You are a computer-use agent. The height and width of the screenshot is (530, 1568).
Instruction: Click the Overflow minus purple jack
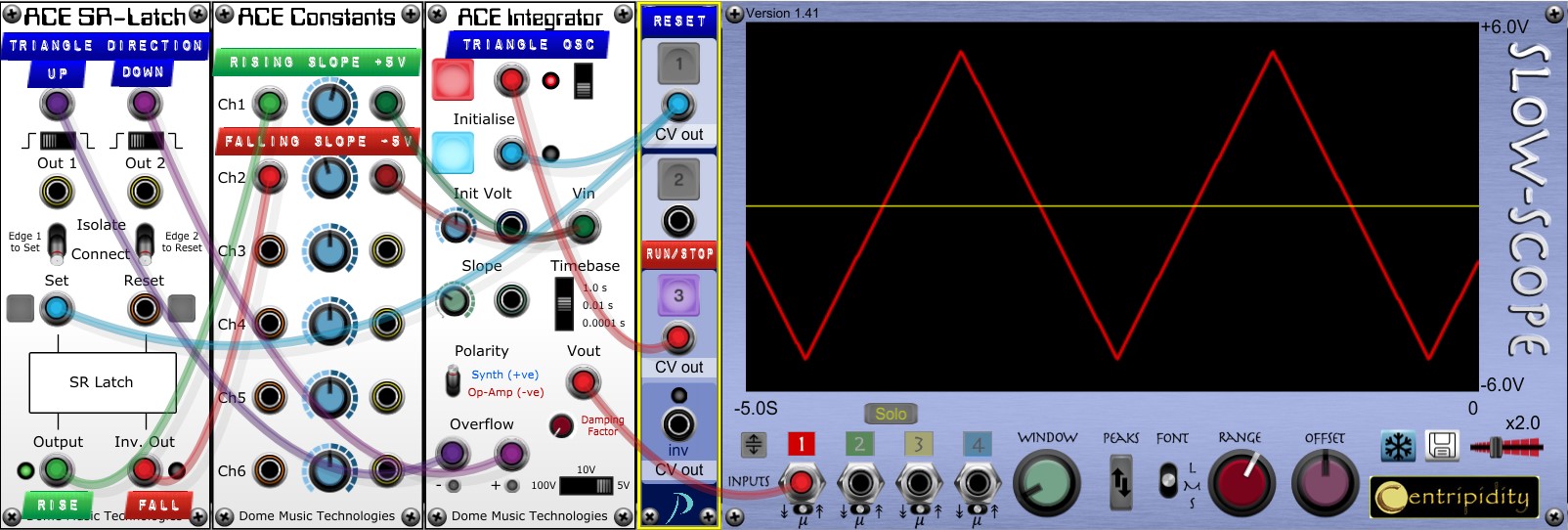[453, 454]
